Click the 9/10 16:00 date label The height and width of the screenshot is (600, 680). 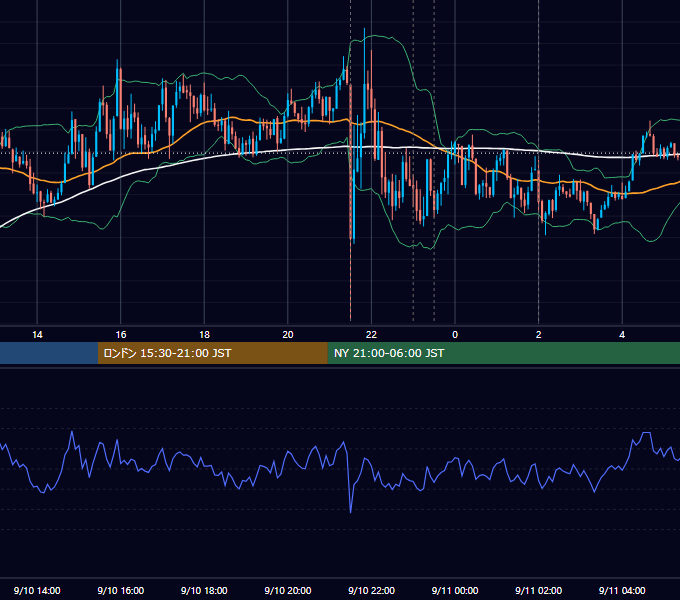pos(121,590)
